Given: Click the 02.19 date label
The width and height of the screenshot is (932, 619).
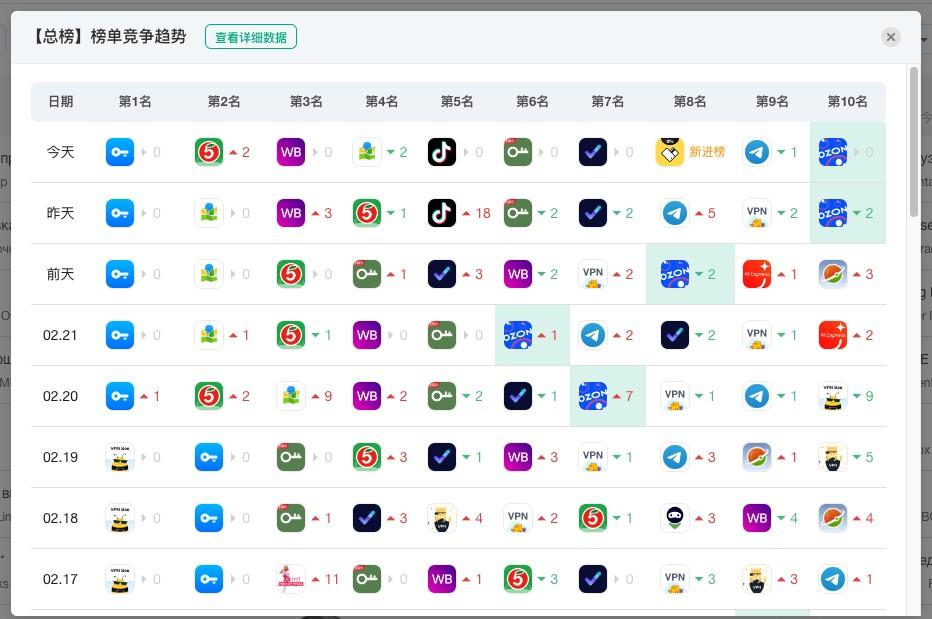Looking at the screenshot, I should [x=60, y=457].
